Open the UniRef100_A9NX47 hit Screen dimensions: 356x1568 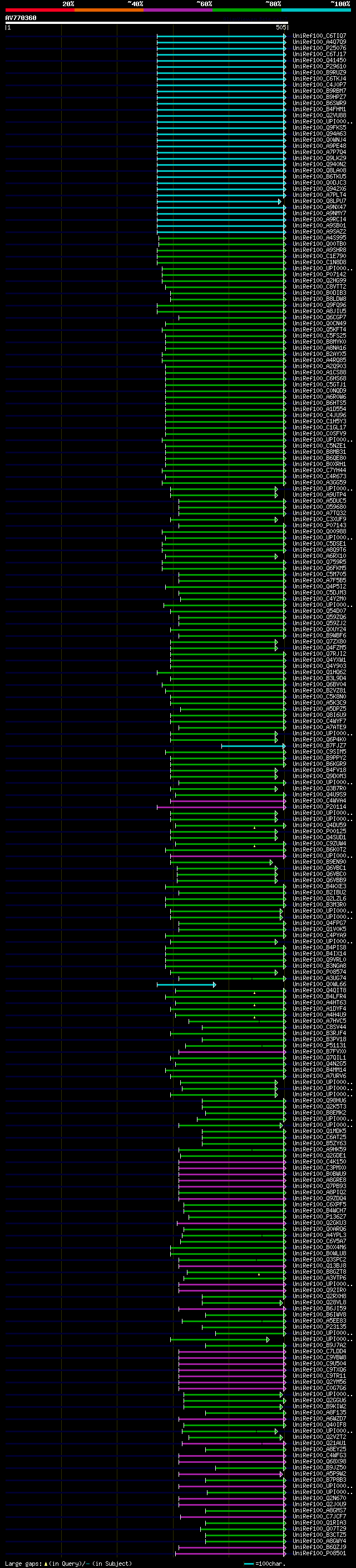click(x=319, y=207)
